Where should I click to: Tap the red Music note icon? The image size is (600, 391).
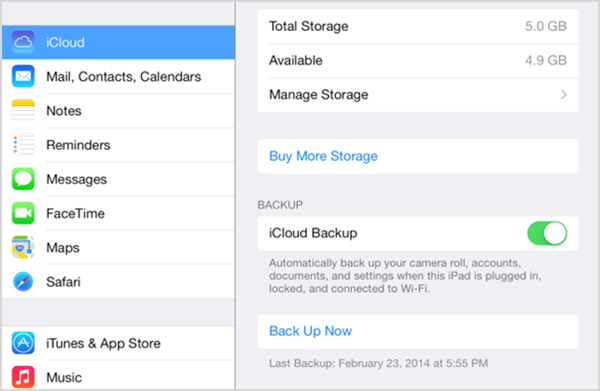[23, 377]
